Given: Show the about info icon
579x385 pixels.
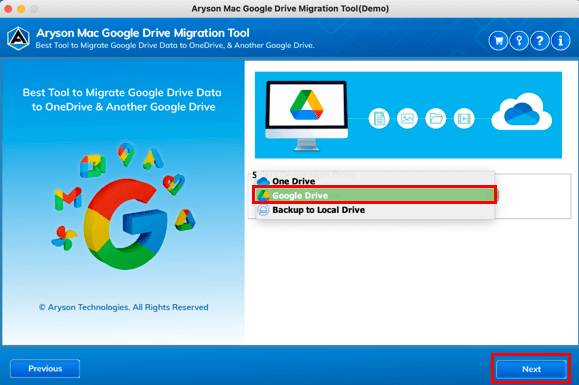Looking at the screenshot, I should tap(561, 41).
